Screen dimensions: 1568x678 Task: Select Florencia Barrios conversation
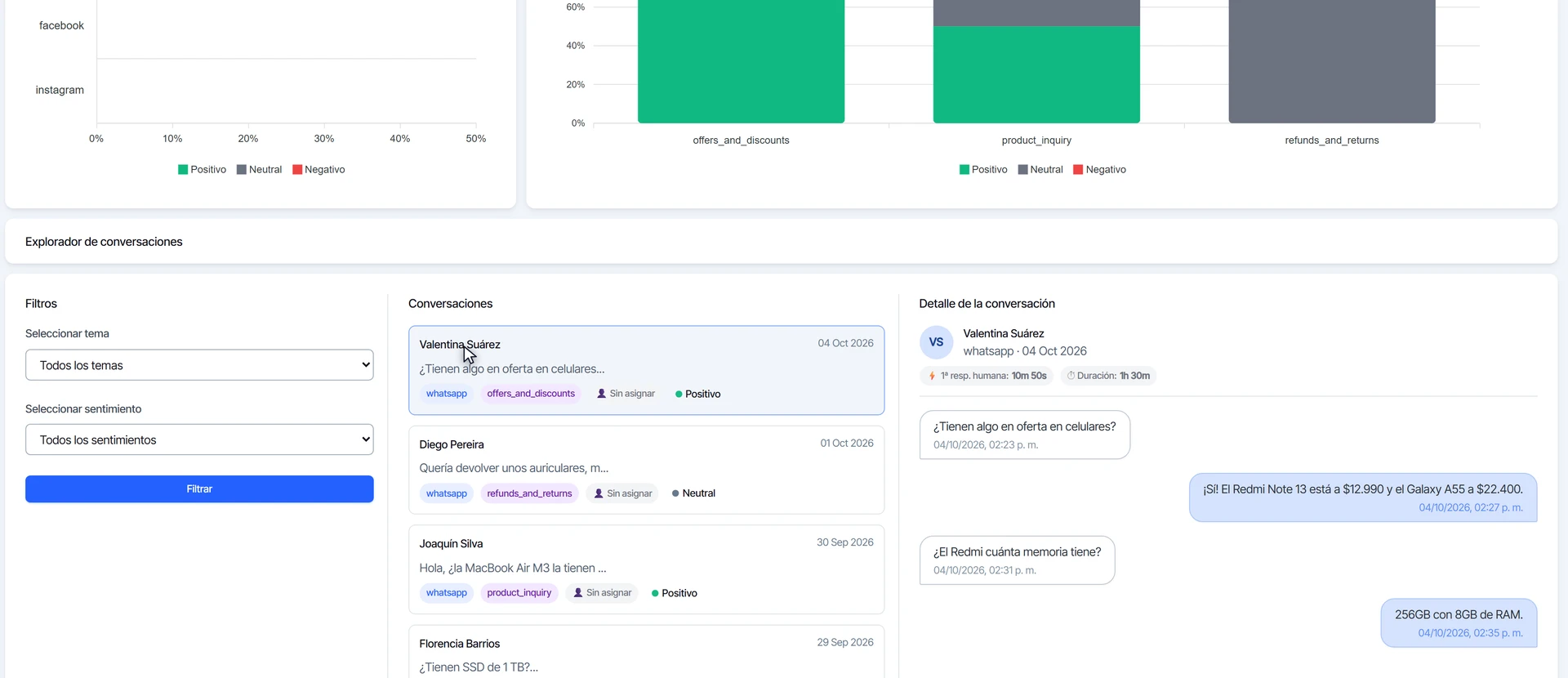tap(646, 652)
